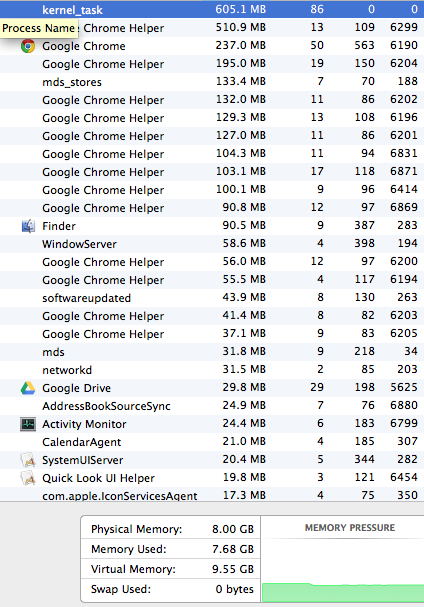Click the SystemUIServer icon
Viewport: 424px width, 607px height.
[x=28, y=460]
